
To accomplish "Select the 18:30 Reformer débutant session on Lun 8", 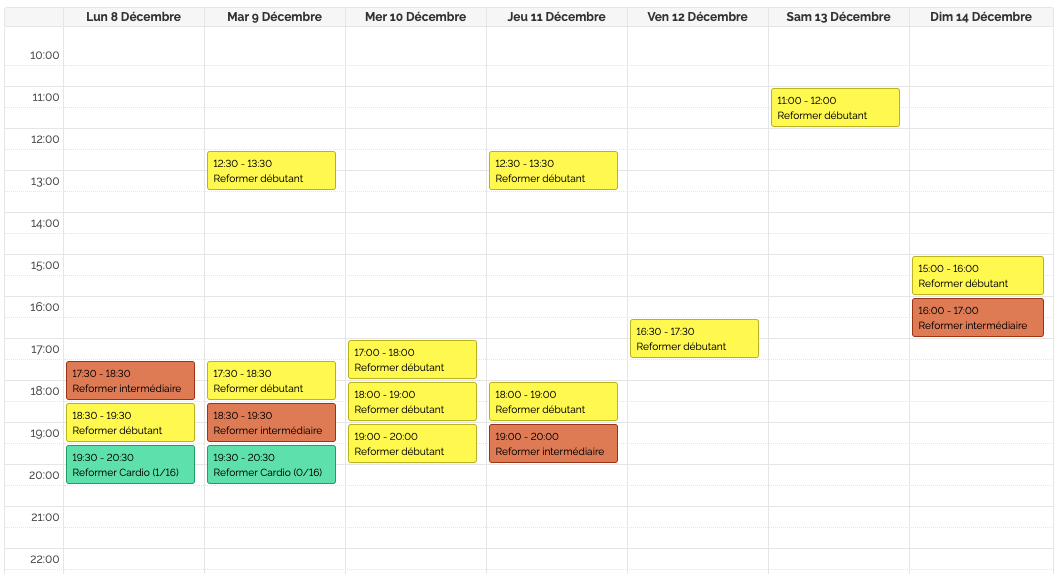I will [x=129, y=422].
